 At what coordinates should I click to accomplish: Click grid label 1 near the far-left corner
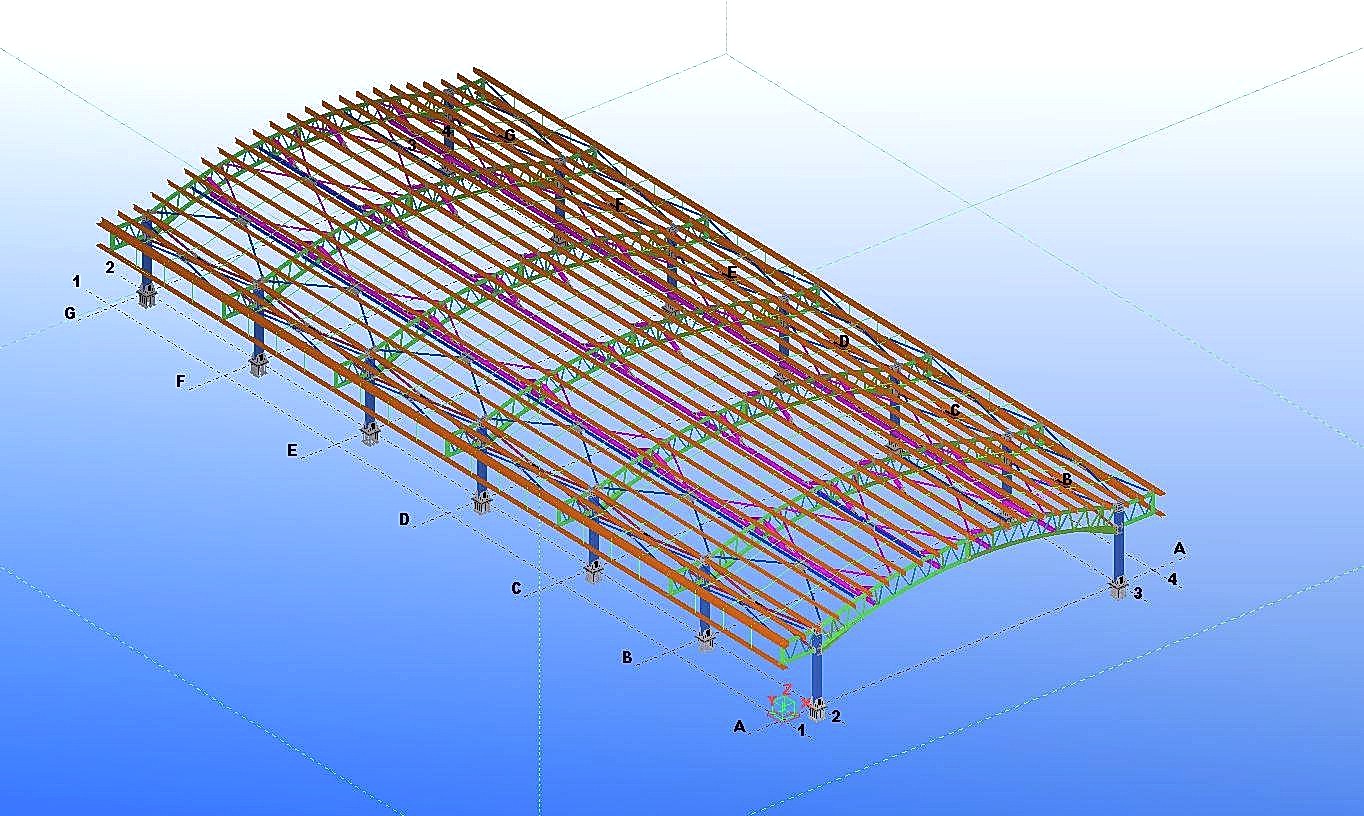pyautogui.click(x=76, y=281)
